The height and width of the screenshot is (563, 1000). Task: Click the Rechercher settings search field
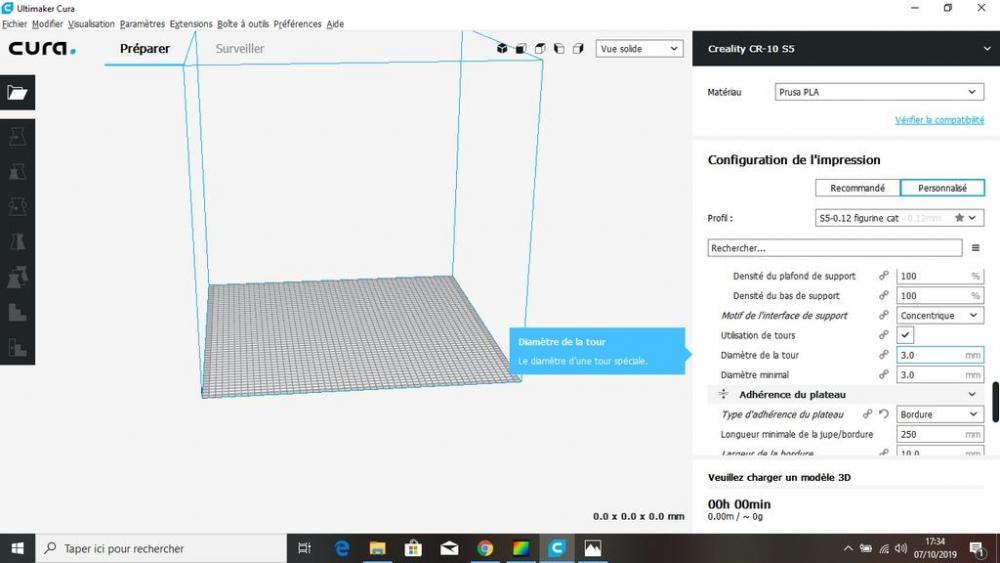[835, 248]
